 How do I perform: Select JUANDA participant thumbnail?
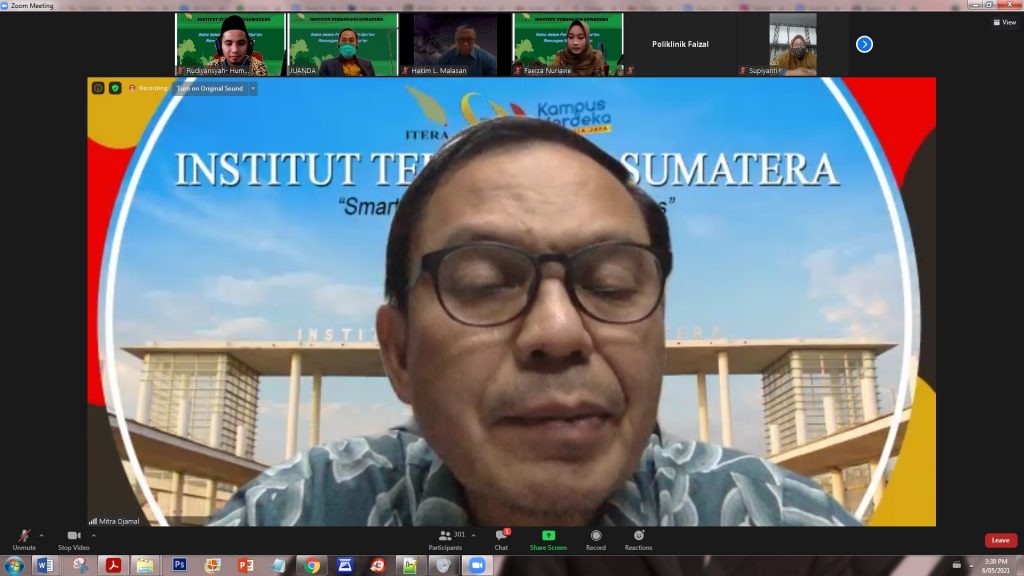pyautogui.click(x=343, y=44)
